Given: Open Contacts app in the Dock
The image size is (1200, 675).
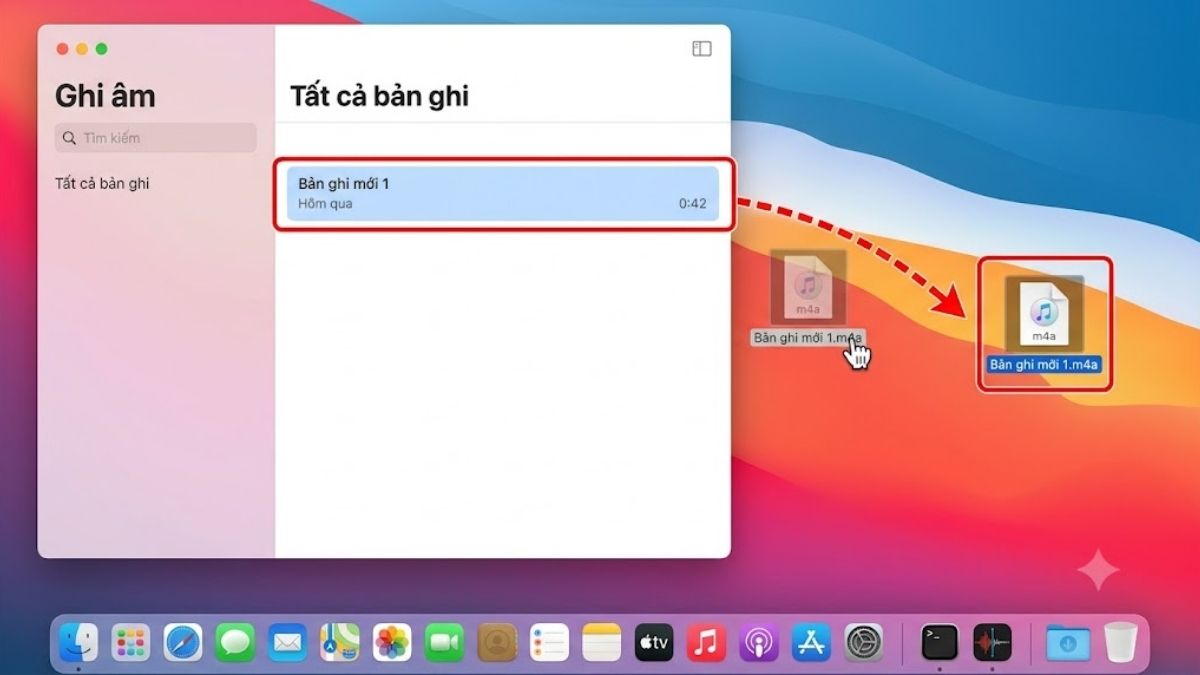Looking at the screenshot, I should (x=497, y=642).
